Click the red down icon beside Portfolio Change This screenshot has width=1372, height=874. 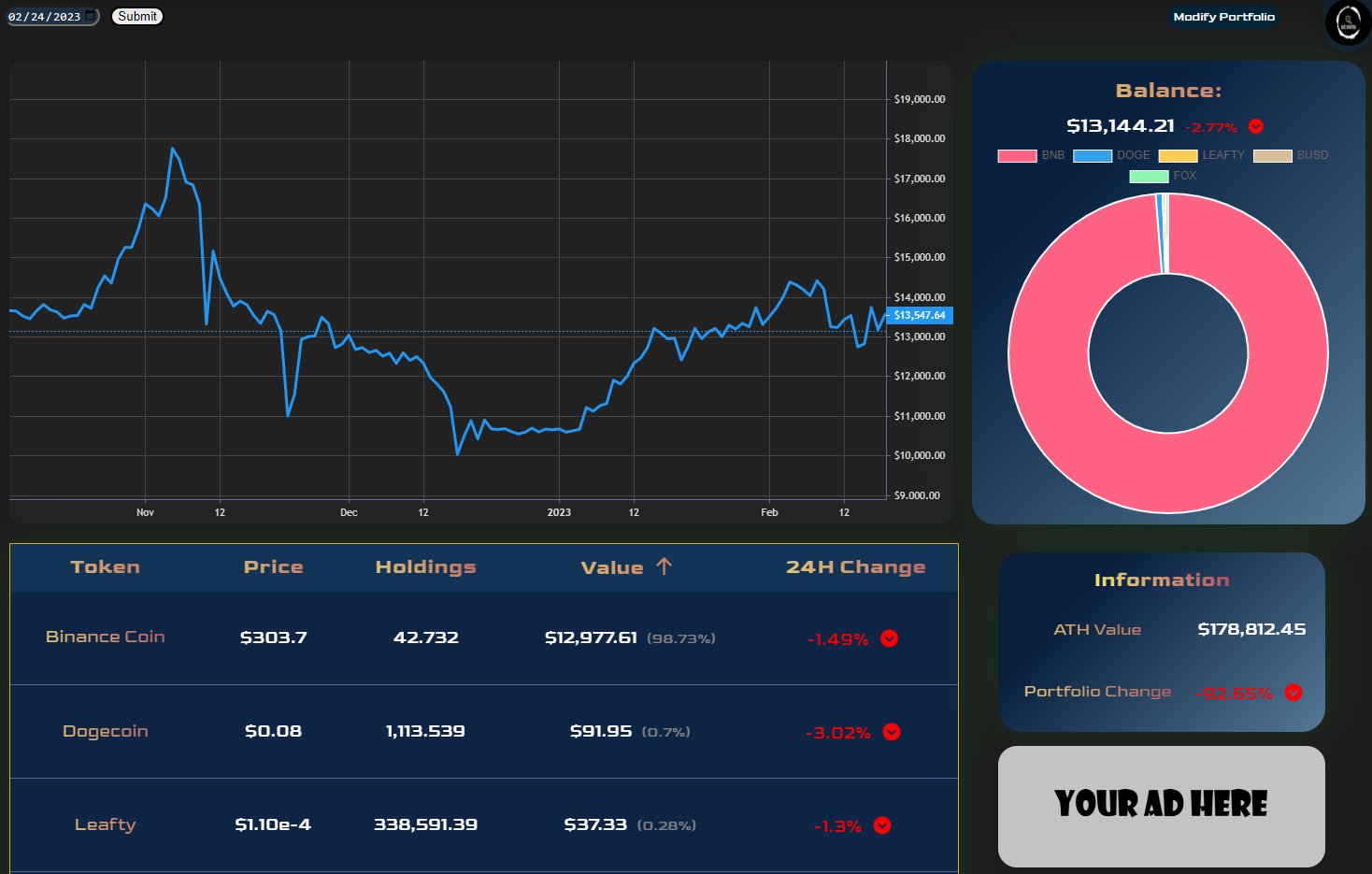pos(1293,693)
